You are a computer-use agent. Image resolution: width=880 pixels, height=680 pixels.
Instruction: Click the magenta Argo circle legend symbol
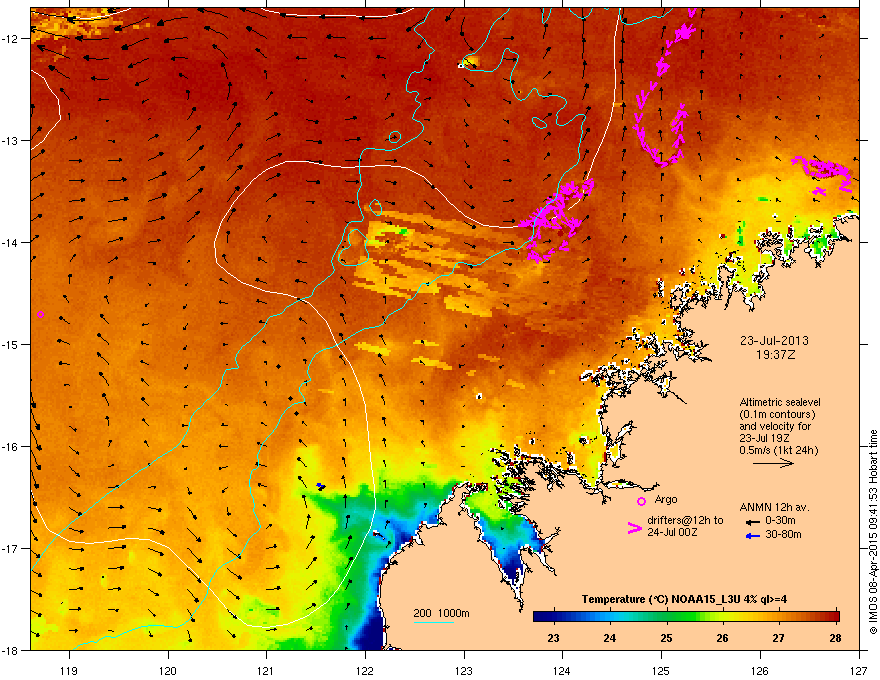click(x=641, y=501)
